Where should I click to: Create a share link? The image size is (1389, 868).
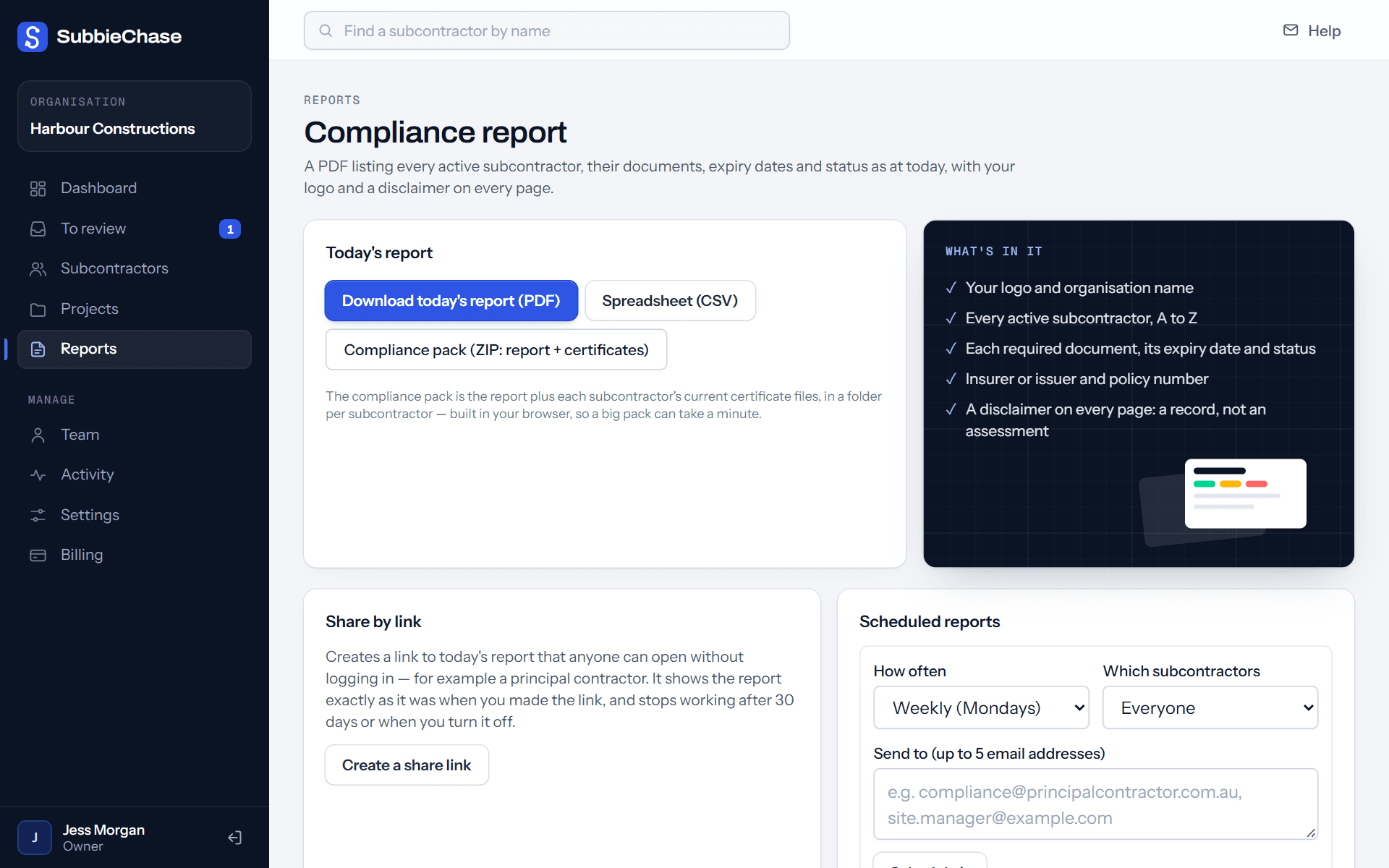(x=407, y=765)
